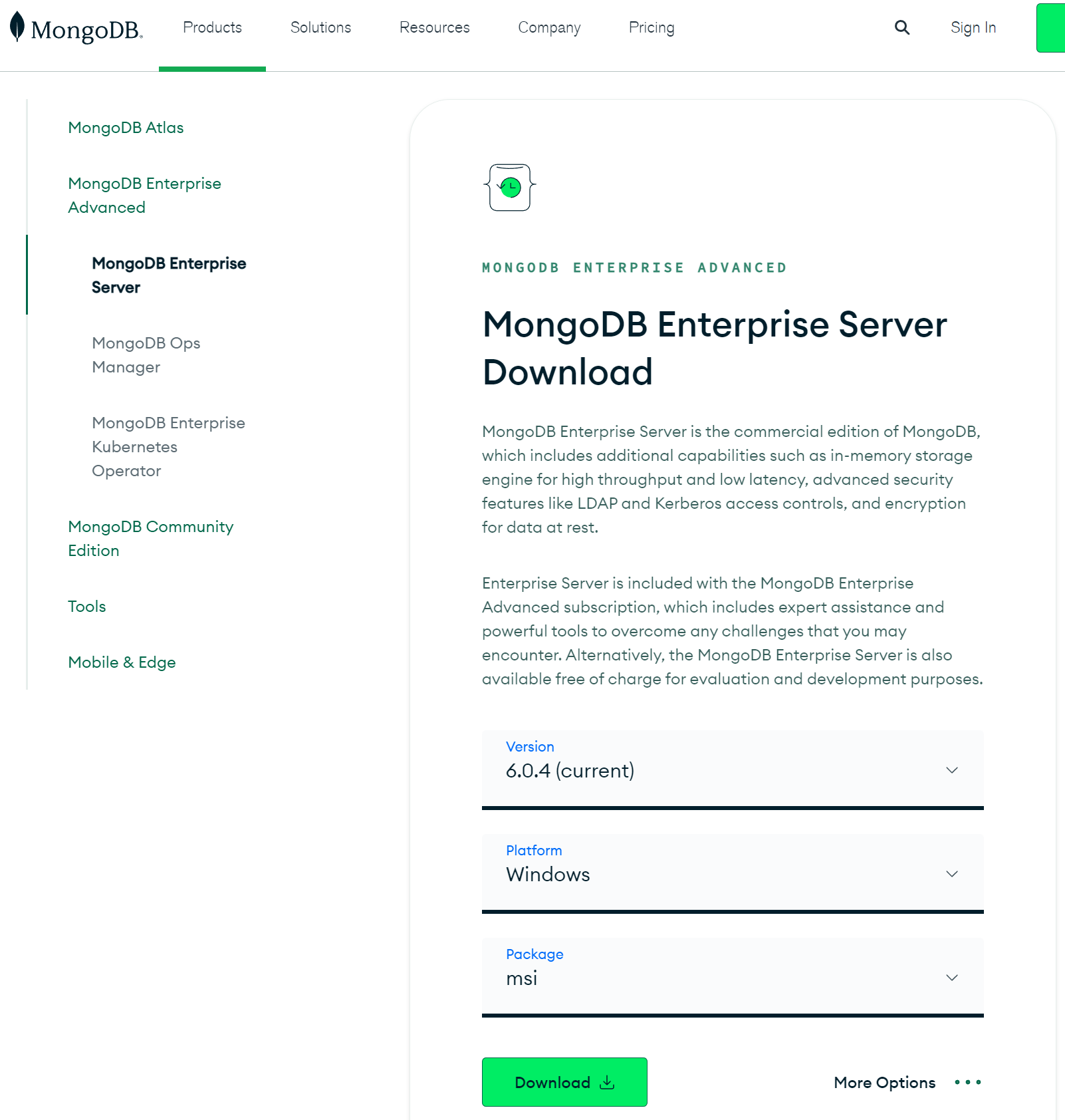Open the Solutions menu
Viewport: 1065px width, 1120px height.
coord(320,27)
